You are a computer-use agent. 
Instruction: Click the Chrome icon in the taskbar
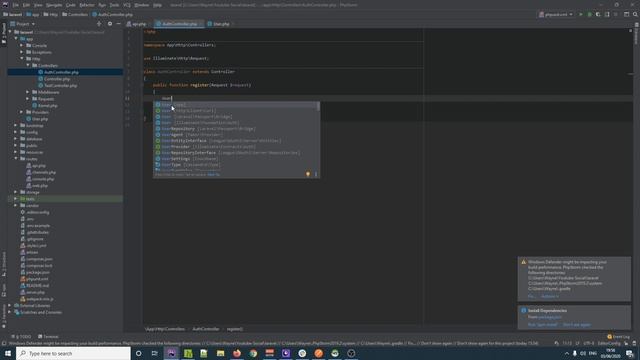(x=253, y=353)
